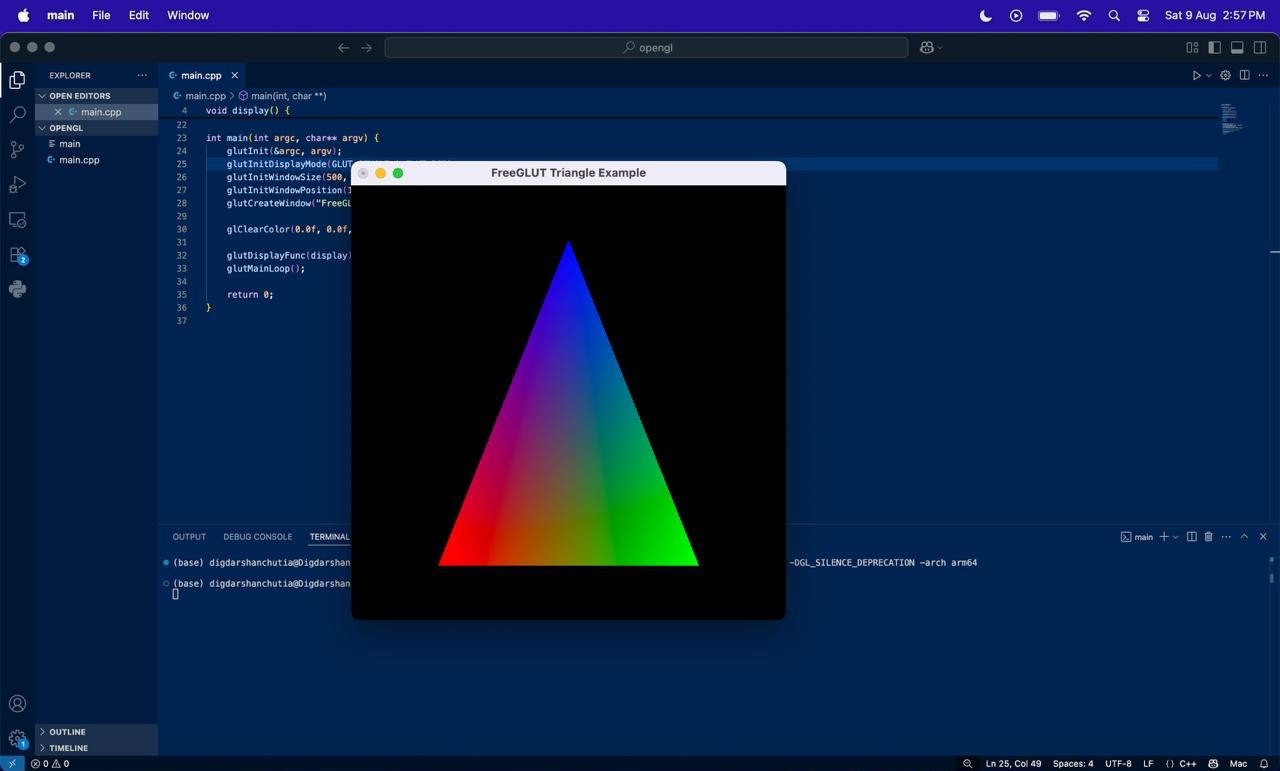Click the Copilot icon in the status bar
This screenshot has height=771, width=1280.
[x=1211, y=763]
